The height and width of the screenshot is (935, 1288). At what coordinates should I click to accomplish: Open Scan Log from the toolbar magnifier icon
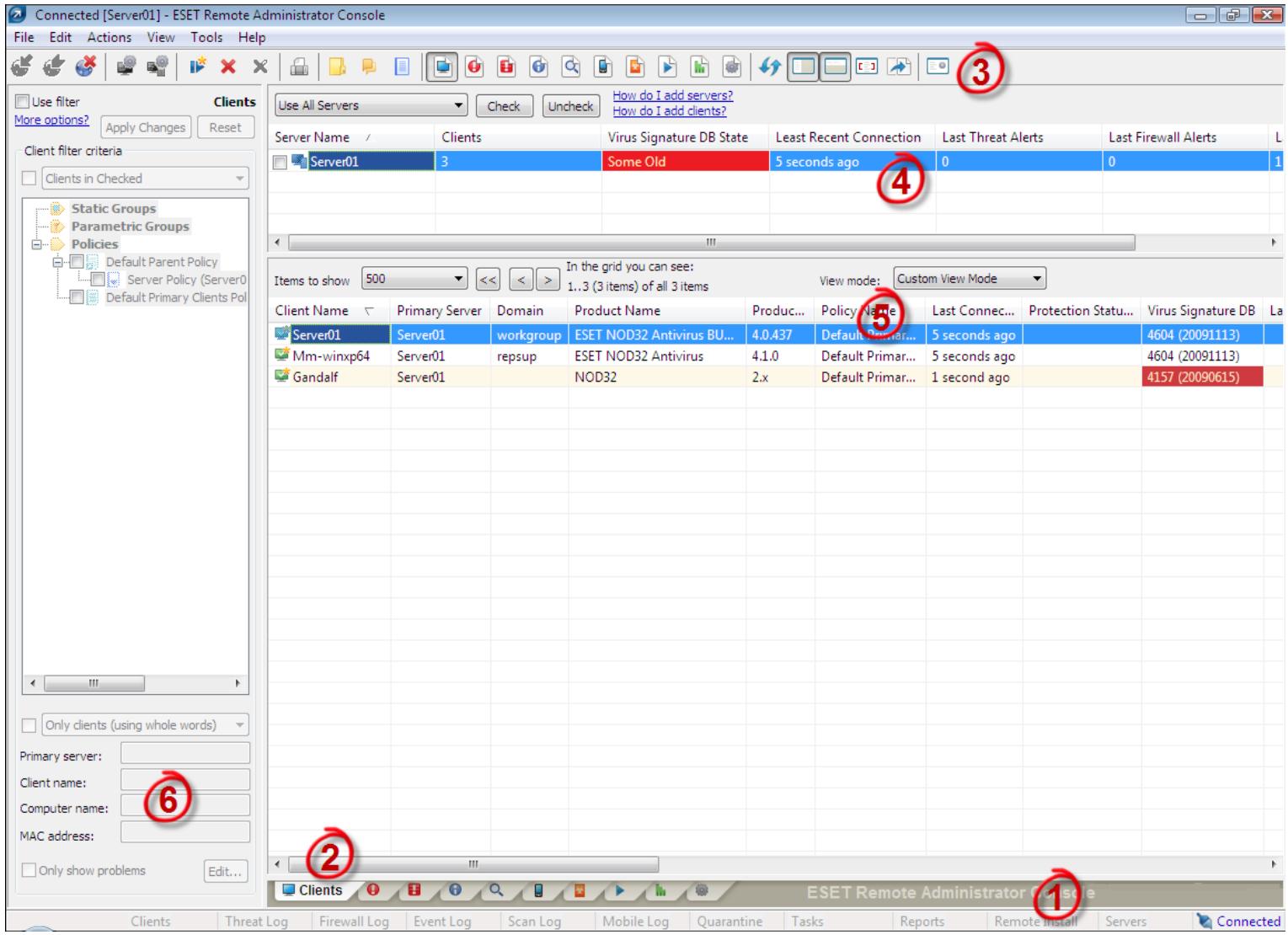(571, 67)
